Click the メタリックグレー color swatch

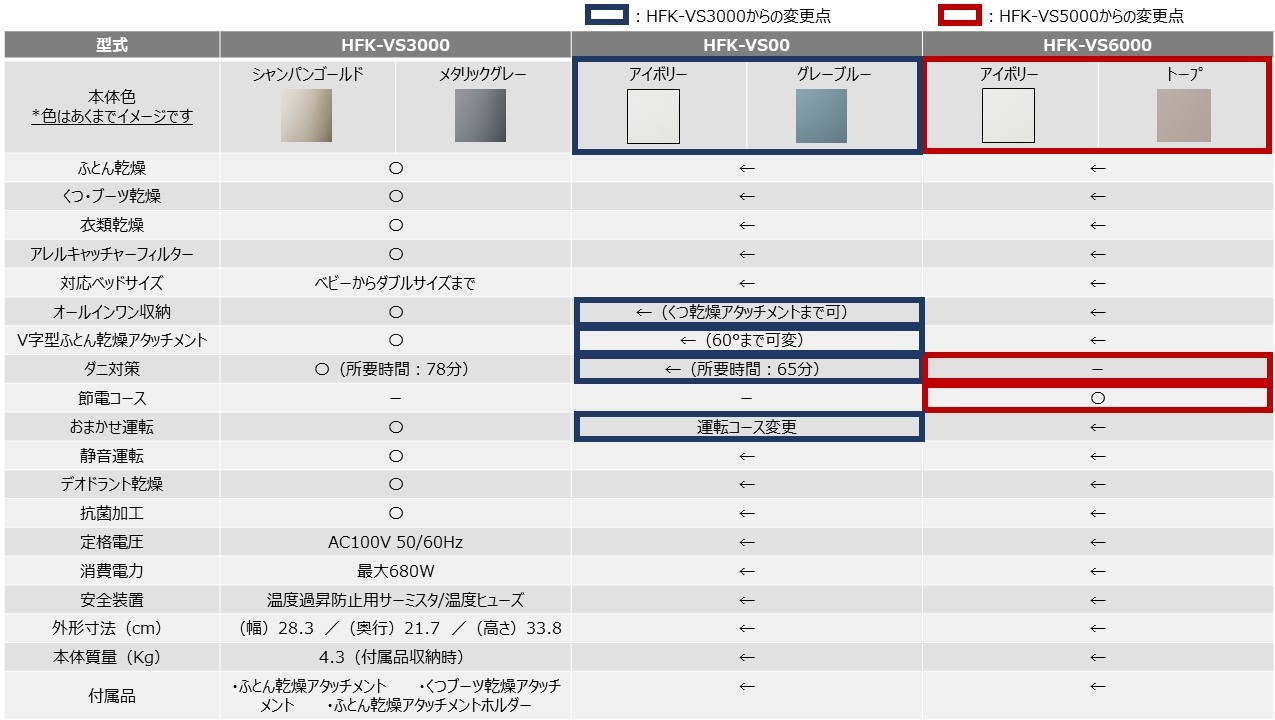click(480, 116)
